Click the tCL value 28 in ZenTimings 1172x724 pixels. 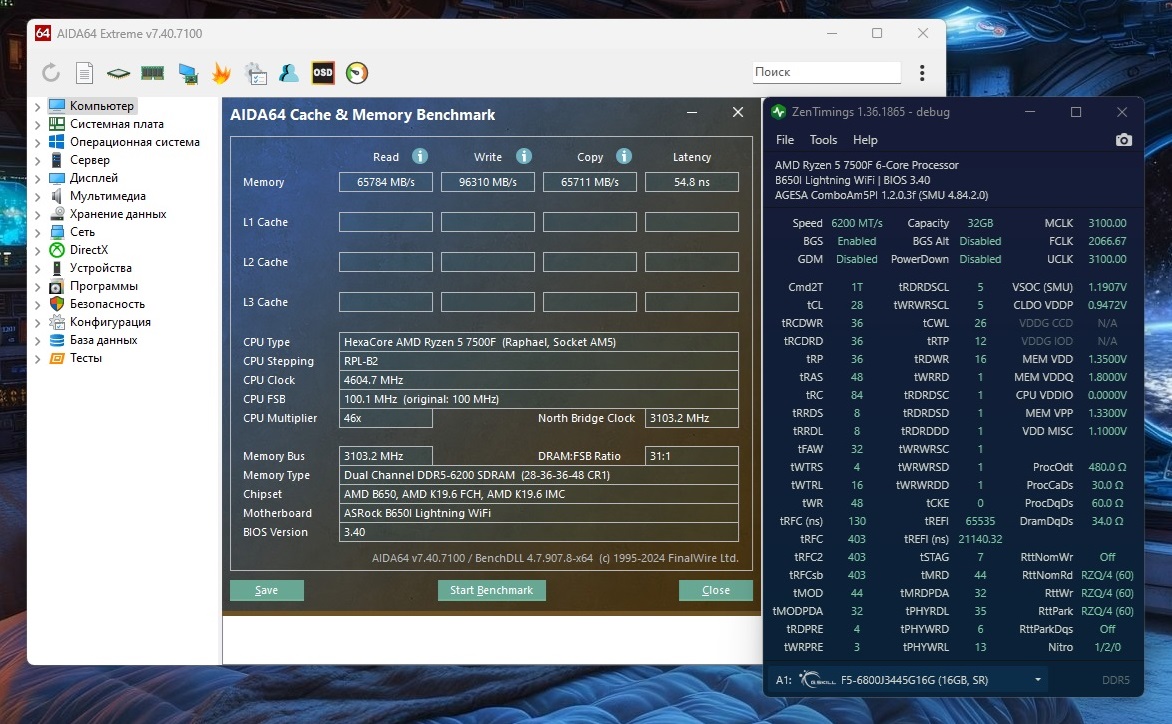857,305
